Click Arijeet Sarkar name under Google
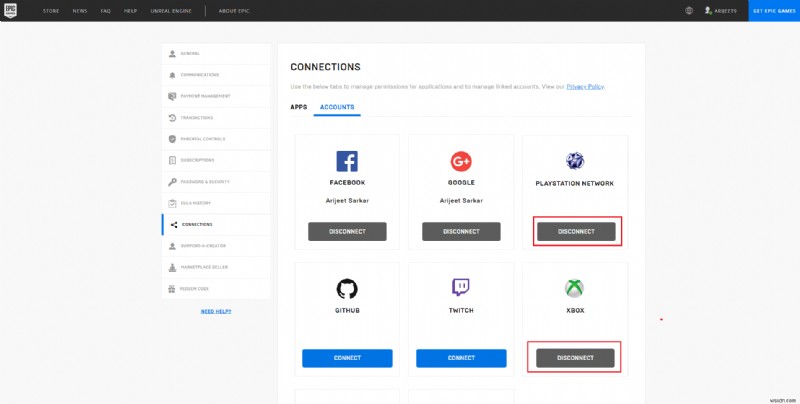The width and height of the screenshot is (800, 404). [x=461, y=201]
